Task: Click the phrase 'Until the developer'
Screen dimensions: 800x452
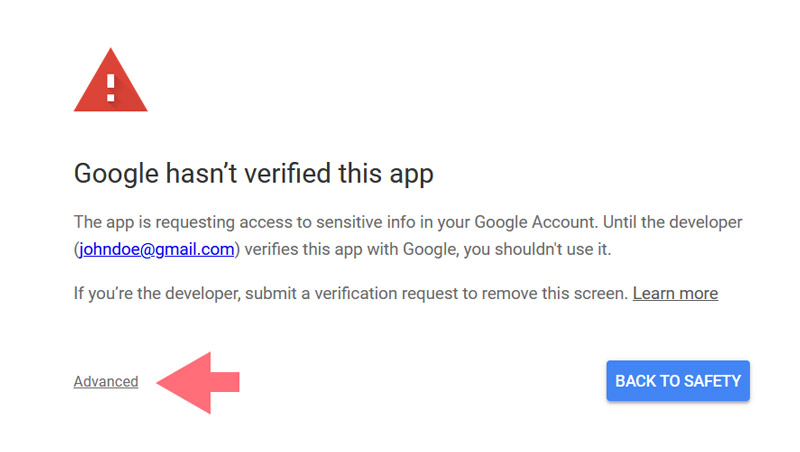Action: pos(672,222)
